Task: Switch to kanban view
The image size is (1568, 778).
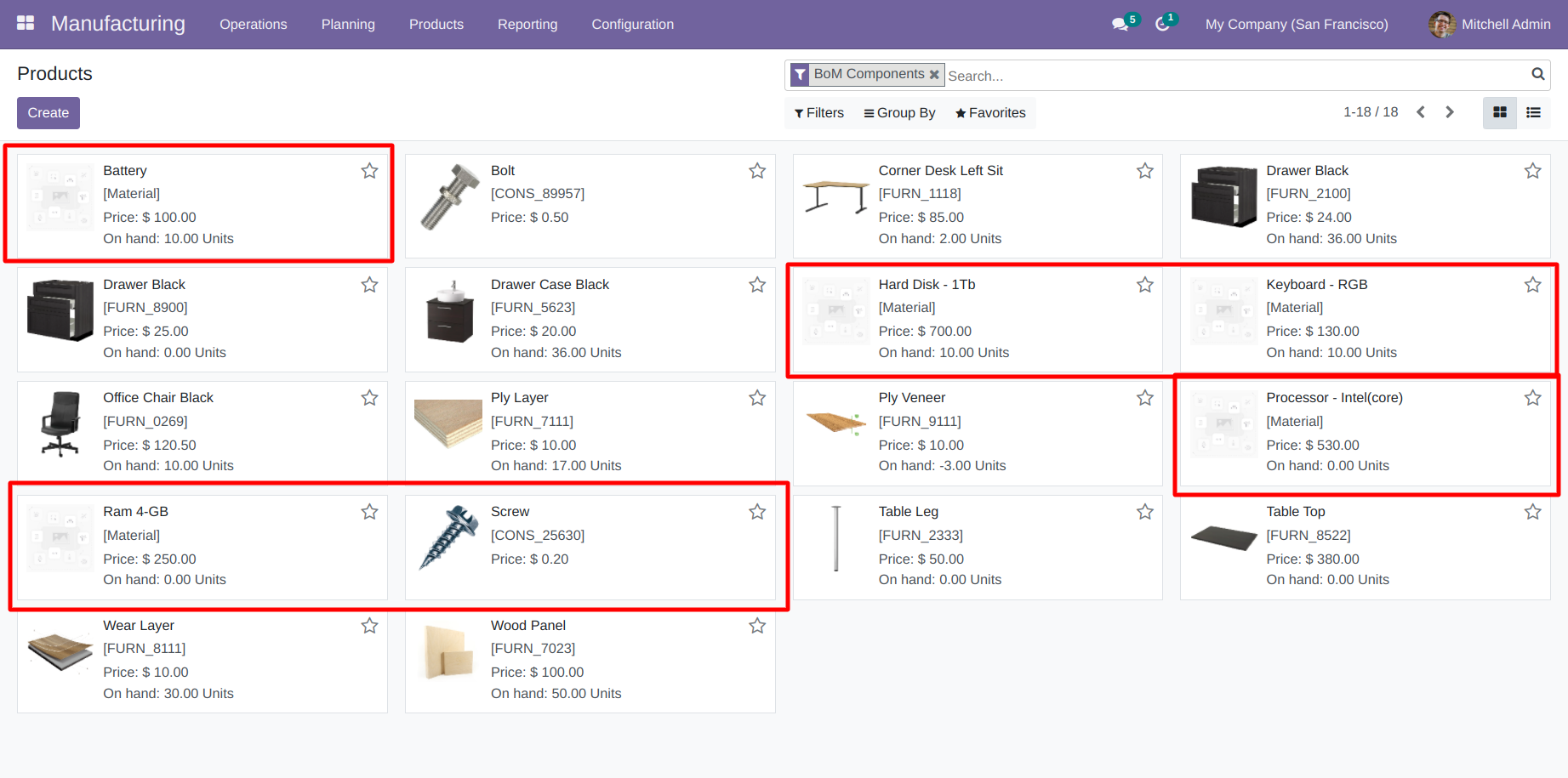Action: tap(1500, 112)
